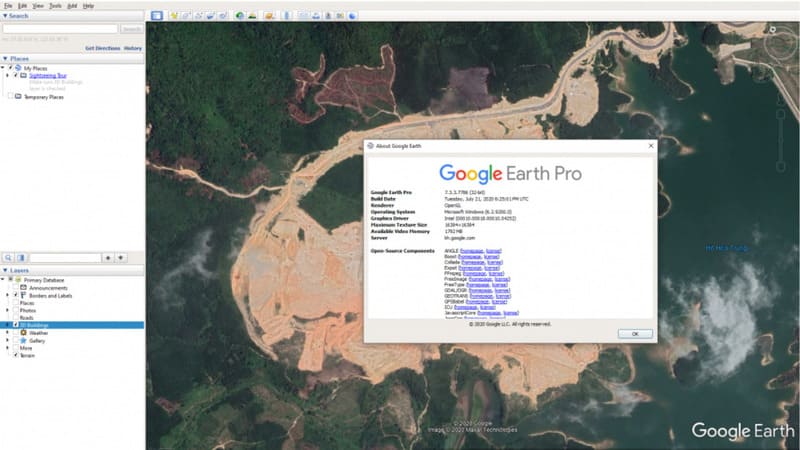Collapse the Layers panel header

[x=5, y=270]
